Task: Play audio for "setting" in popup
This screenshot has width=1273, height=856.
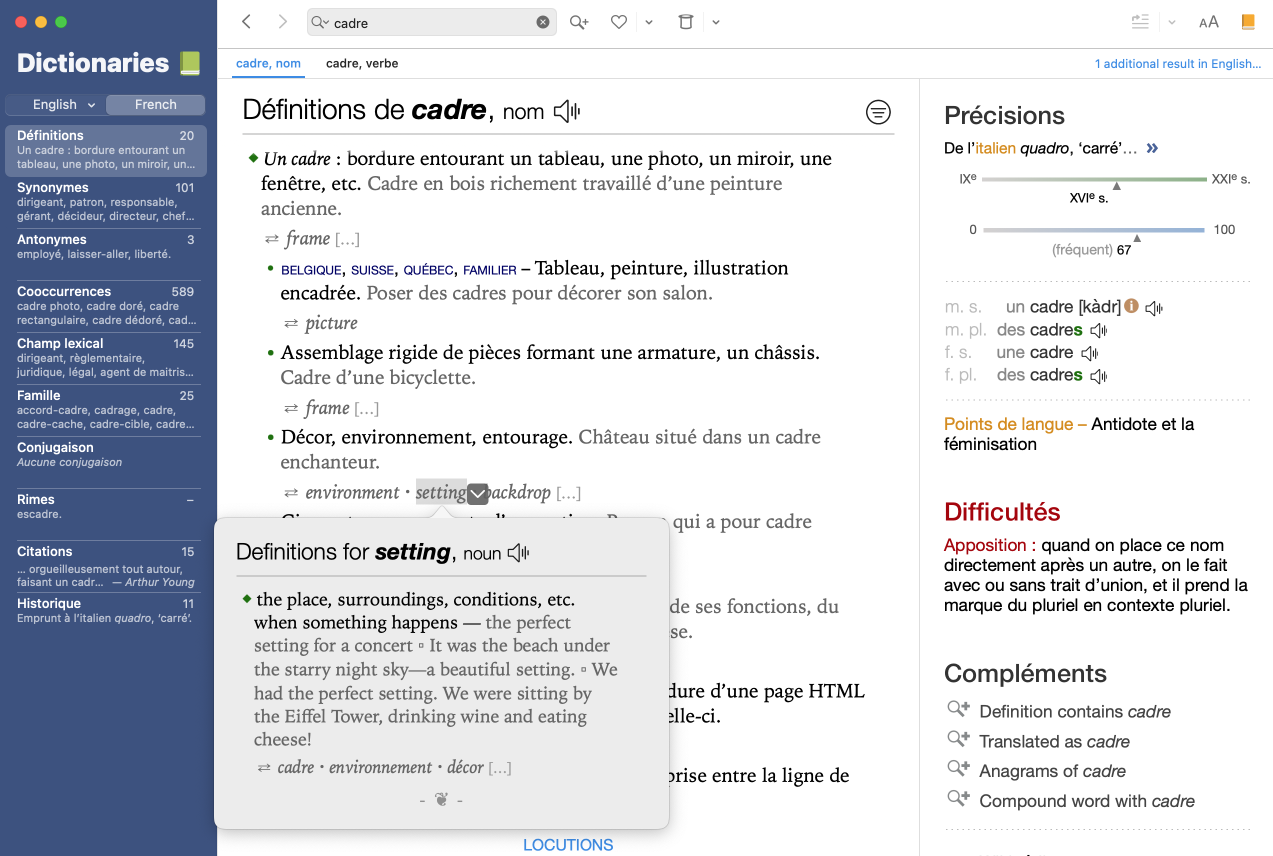Action: (x=518, y=553)
